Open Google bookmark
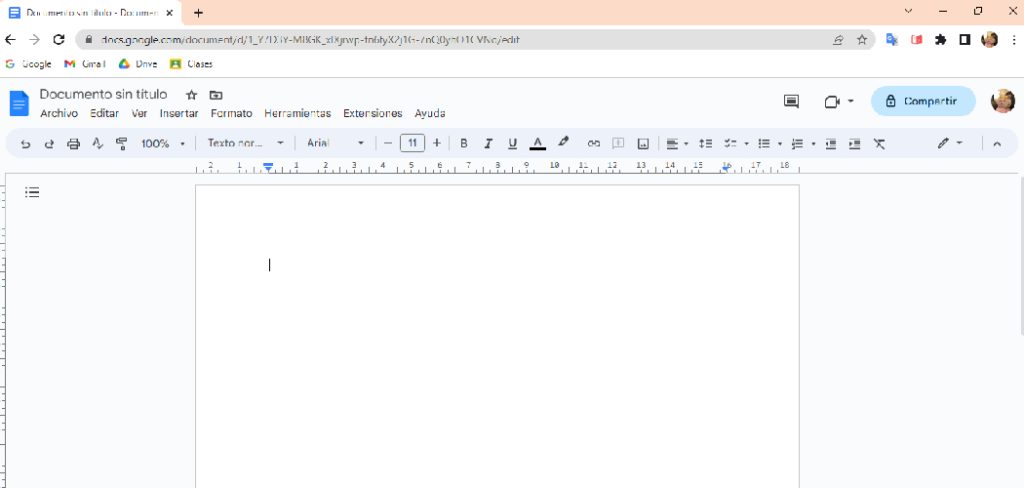 pyautogui.click(x=28, y=64)
